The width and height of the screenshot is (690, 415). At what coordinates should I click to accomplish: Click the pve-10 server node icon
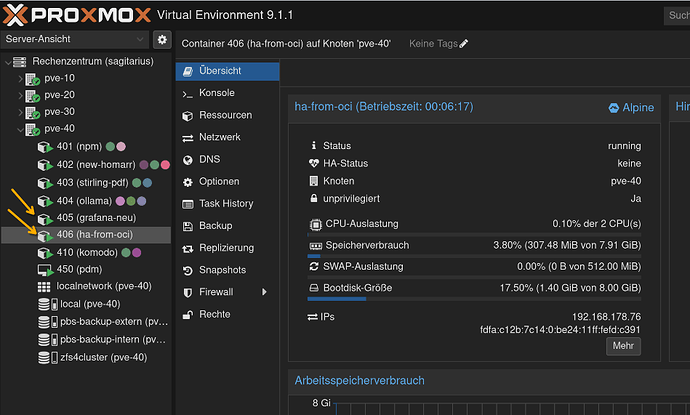pos(33,79)
